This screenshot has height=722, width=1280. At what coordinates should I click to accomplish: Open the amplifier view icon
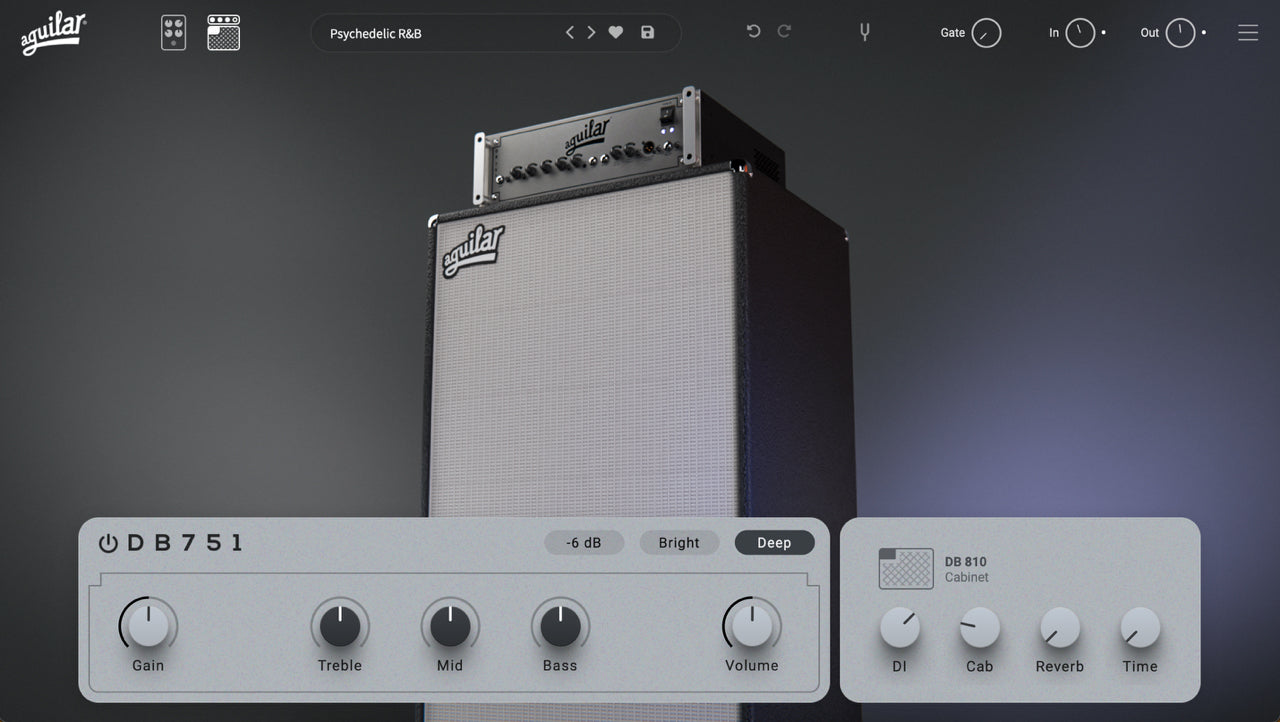click(x=223, y=32)
